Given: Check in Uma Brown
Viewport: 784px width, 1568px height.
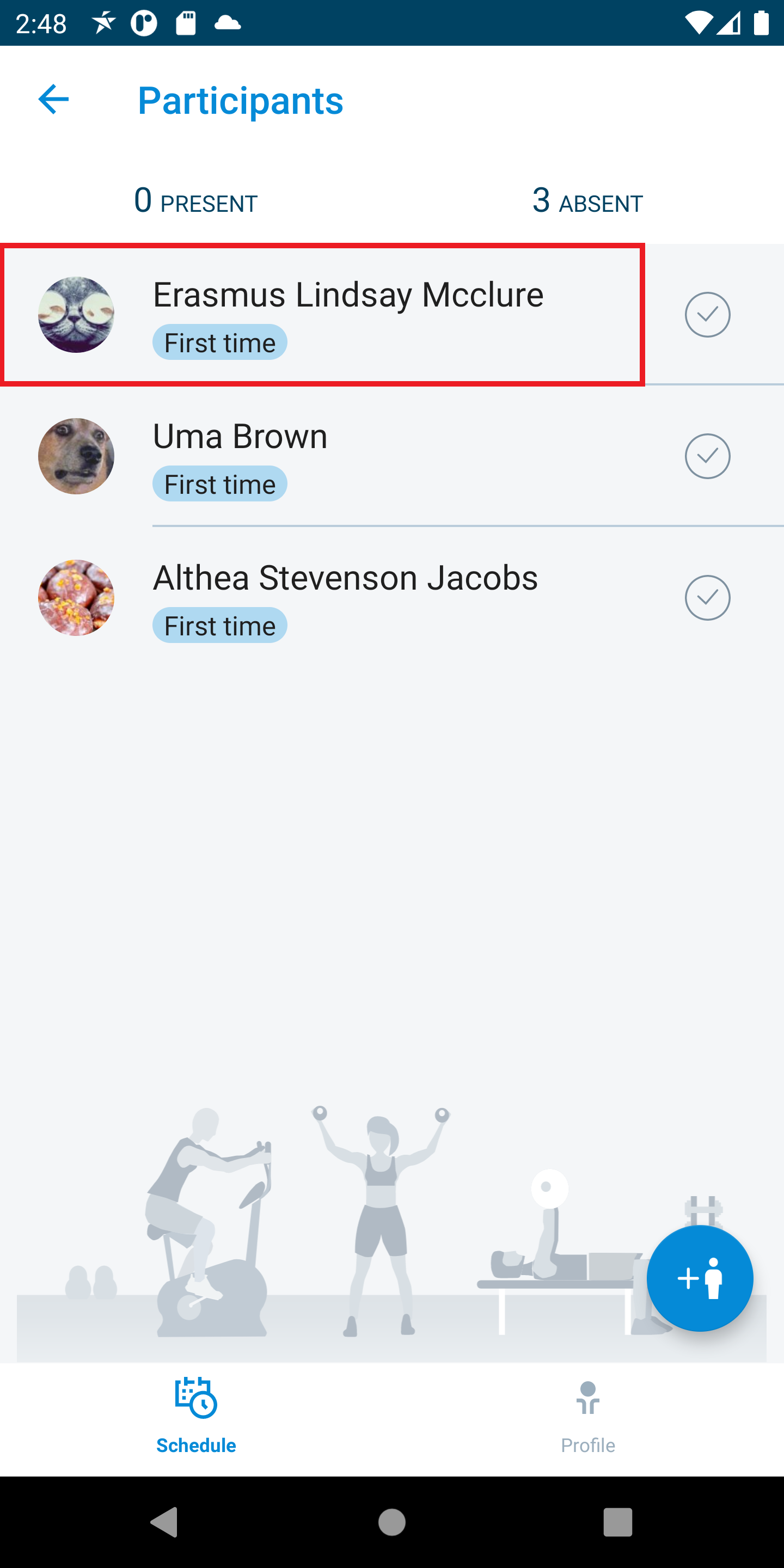Looking at the screenshot, I should click(x=707, y=457).
